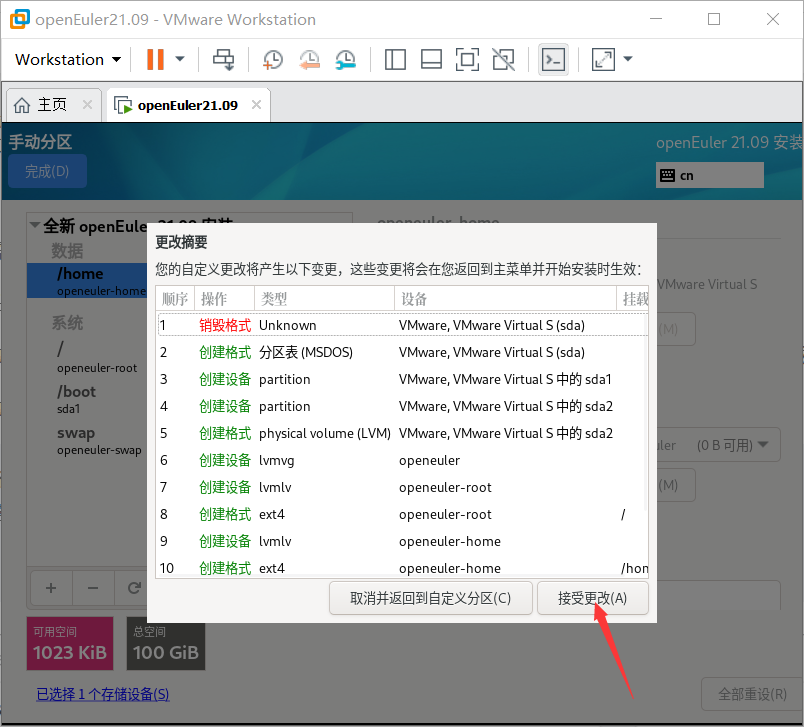Viewport: 804px width, 727px height.
Task: Show the console view
Action: [x=553, y=59]
